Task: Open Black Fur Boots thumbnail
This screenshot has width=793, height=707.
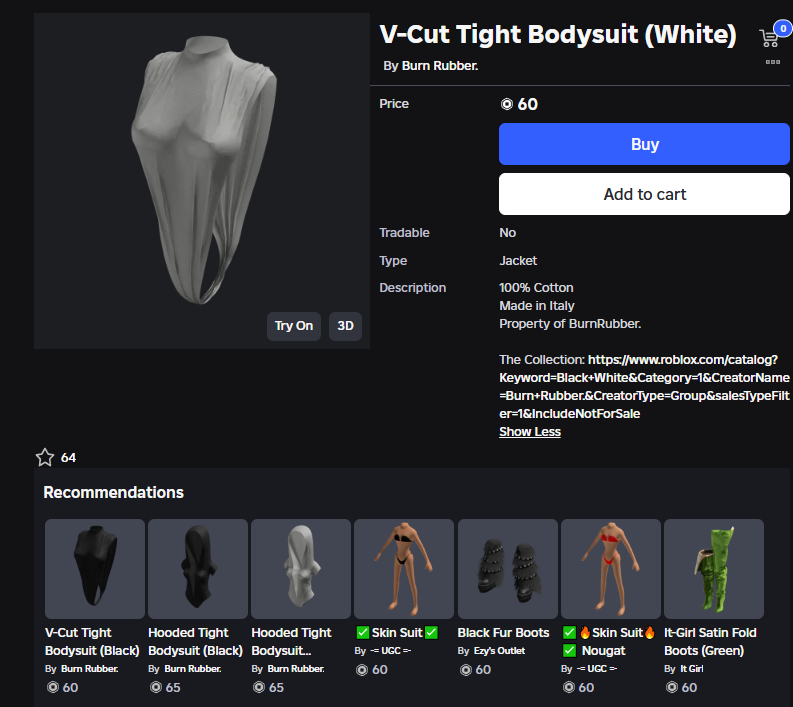Action: pos(508,568)
